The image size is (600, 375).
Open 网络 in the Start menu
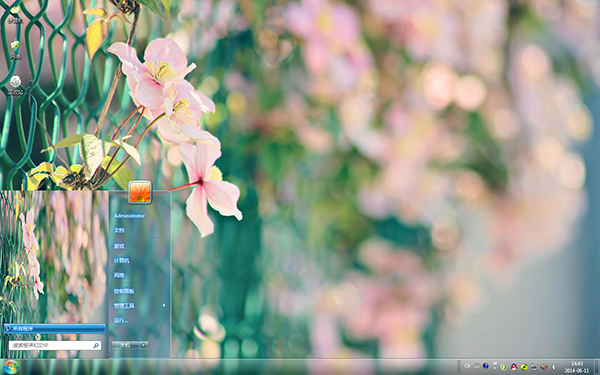[x=119, y=275]
